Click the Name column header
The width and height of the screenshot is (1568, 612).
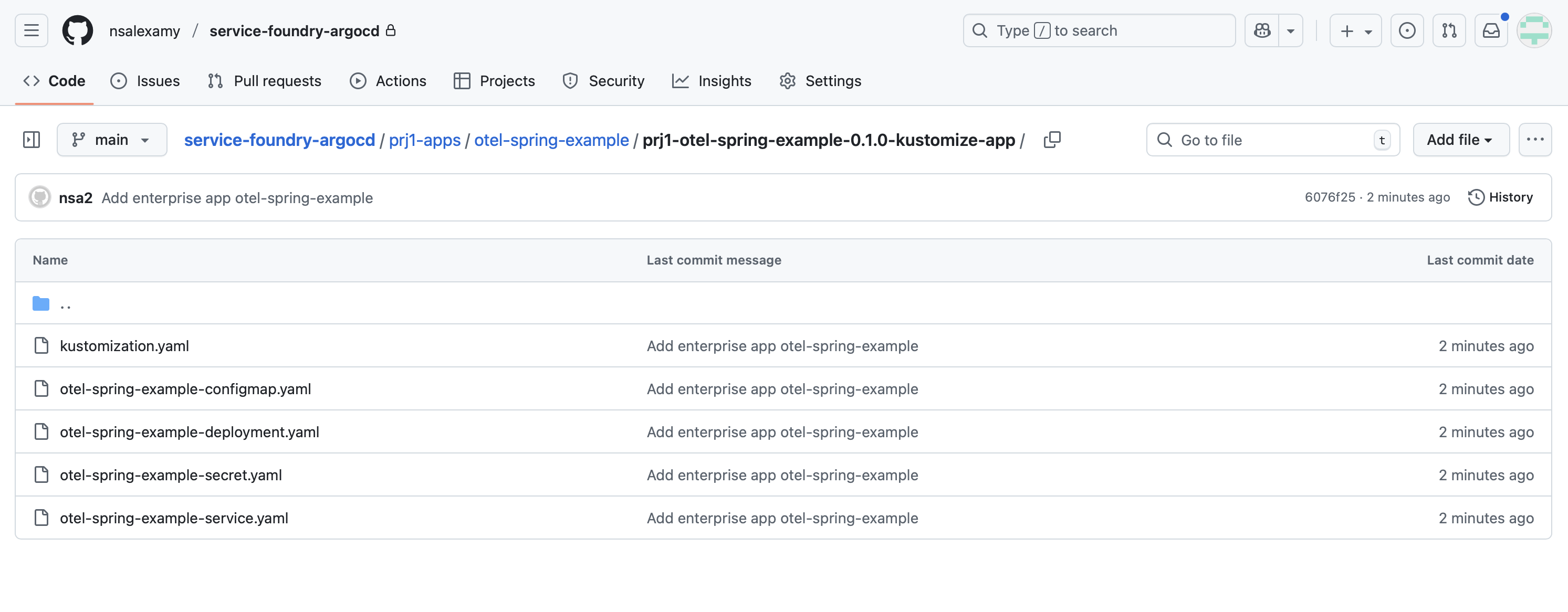(x=50, y=260)
